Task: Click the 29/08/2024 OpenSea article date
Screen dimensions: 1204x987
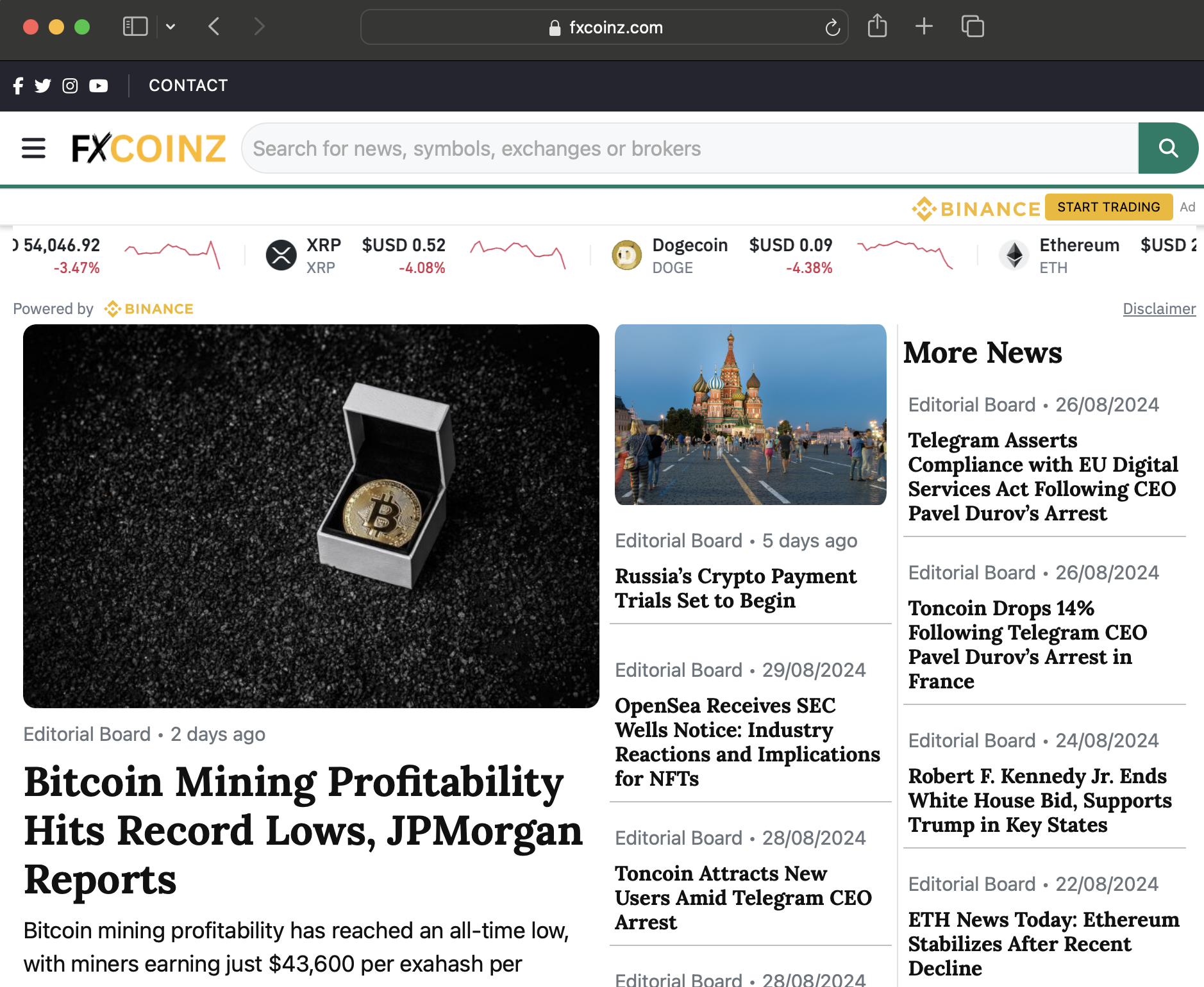Action: point(814,670)
